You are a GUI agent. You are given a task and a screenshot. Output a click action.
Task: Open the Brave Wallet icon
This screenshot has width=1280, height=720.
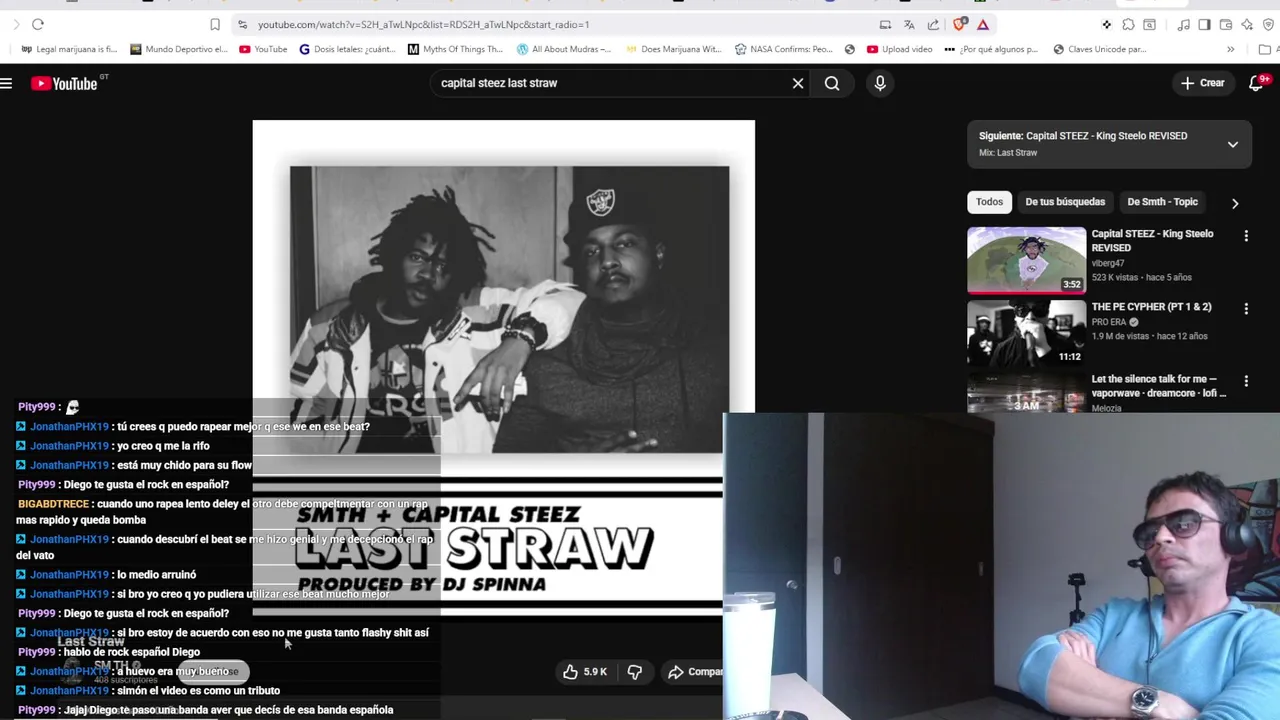[1226, 24]
